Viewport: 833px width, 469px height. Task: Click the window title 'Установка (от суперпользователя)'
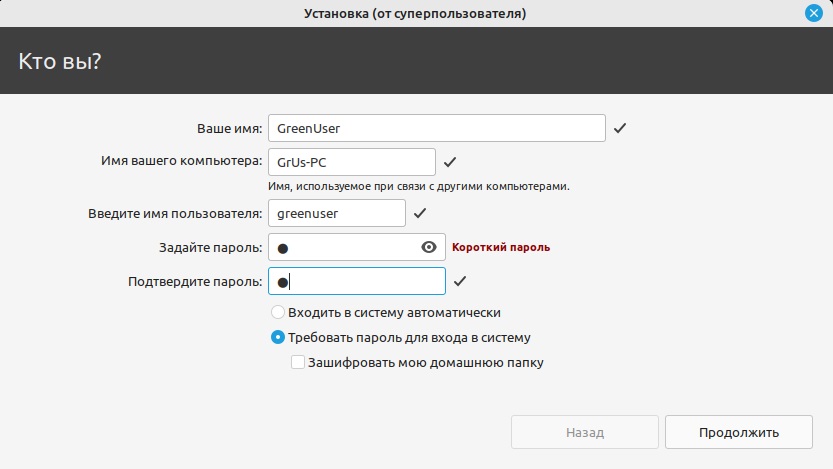[x=415, y=14]
